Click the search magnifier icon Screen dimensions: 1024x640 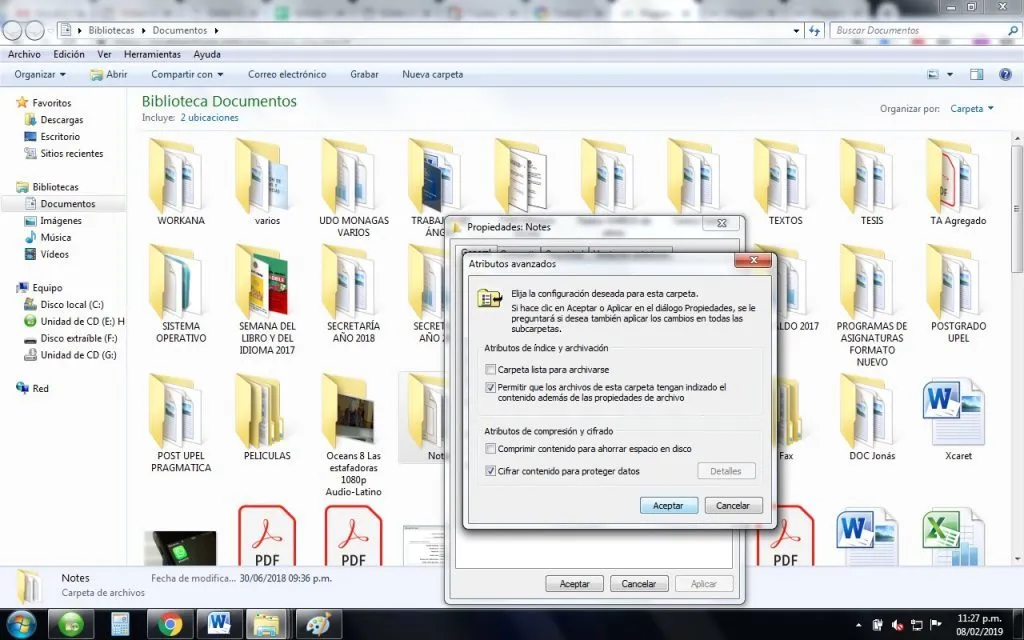coord(1012,30)
